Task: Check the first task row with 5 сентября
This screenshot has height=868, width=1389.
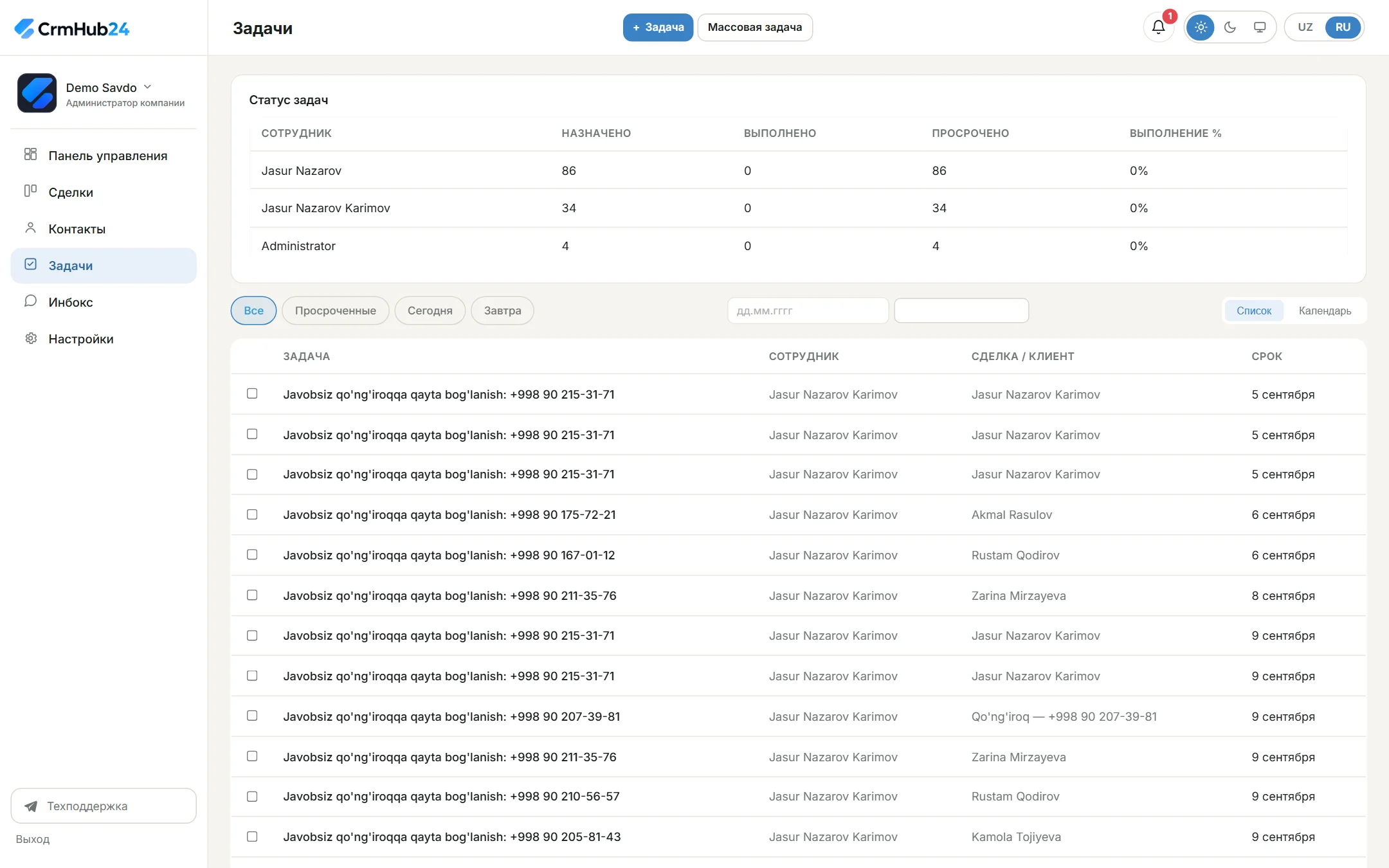Action: pos(252,393)
